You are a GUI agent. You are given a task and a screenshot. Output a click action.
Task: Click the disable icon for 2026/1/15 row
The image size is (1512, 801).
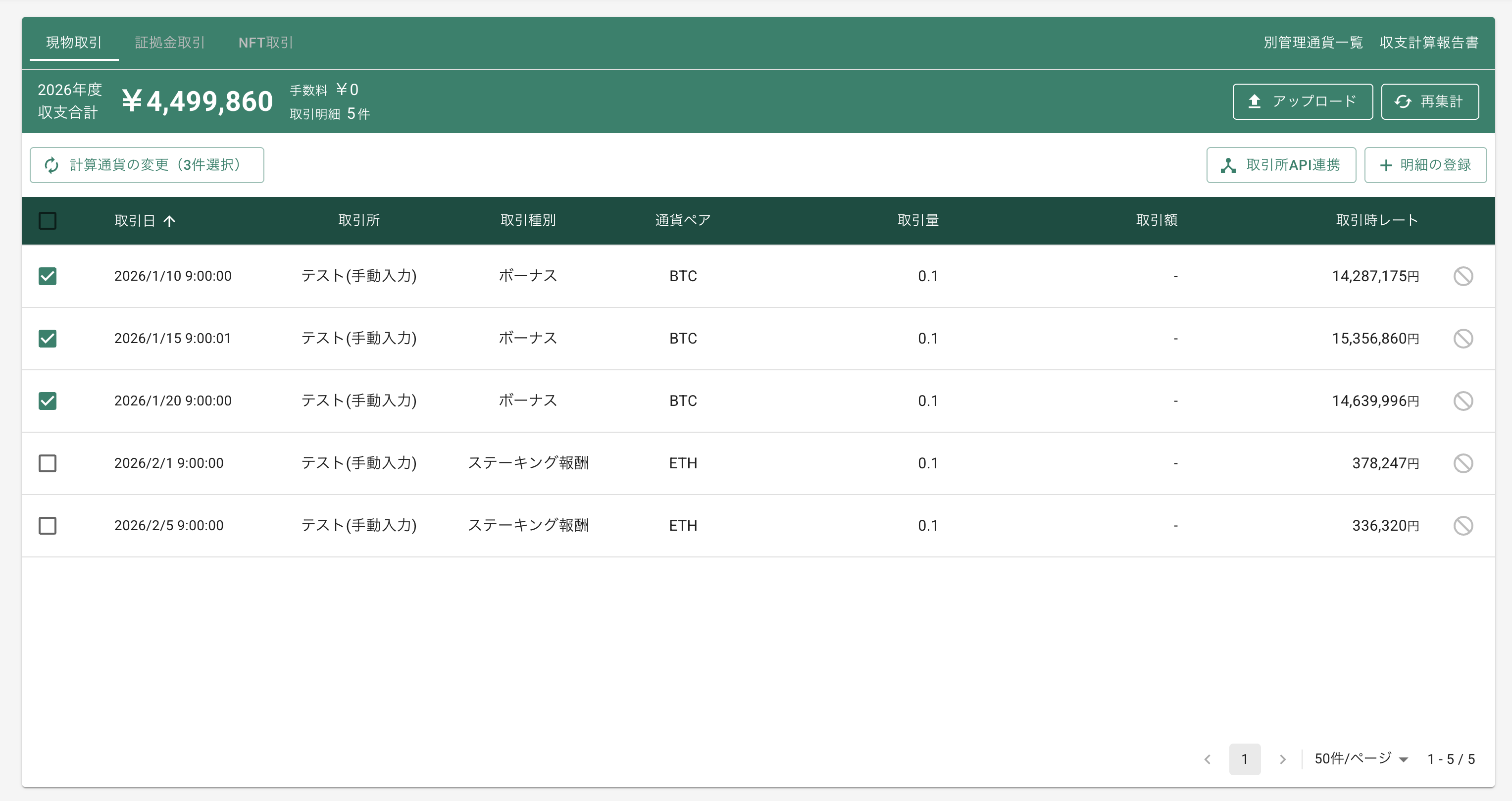pyautogui.click(x=1462, y=339)
